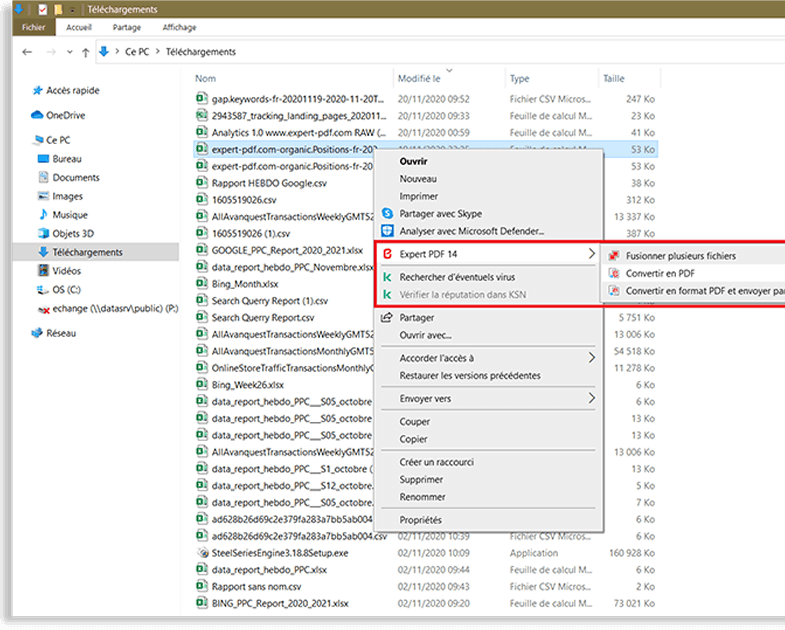Click the Accès rapide star icon
The height and width of the screenshot is (630, 785).
tap(38, 91)
